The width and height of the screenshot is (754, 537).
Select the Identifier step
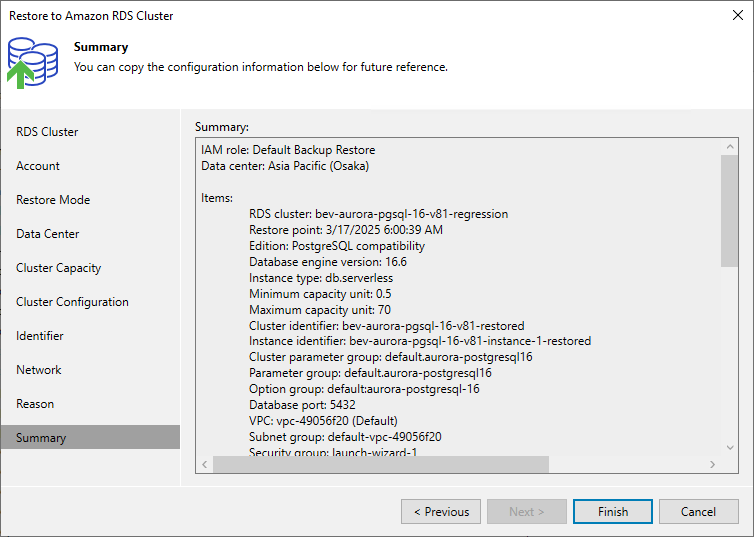coord(39,336)
